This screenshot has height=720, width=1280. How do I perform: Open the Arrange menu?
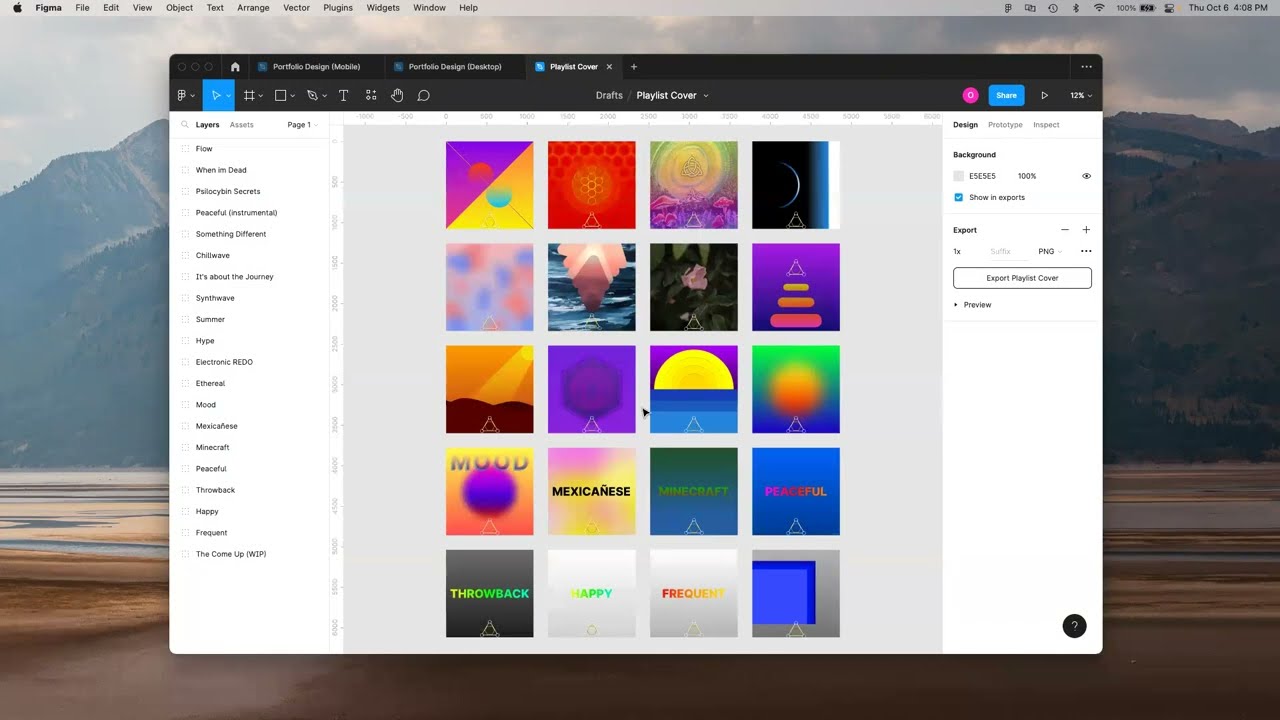tap(253, 7)
